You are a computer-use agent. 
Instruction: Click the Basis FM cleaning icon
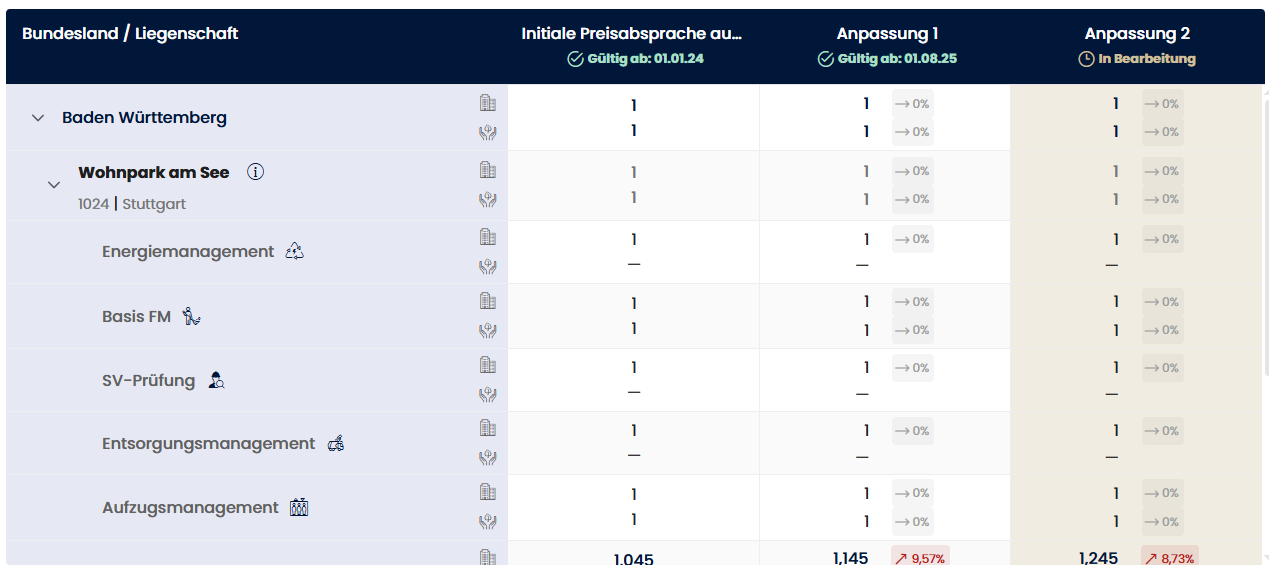(192, 316)
